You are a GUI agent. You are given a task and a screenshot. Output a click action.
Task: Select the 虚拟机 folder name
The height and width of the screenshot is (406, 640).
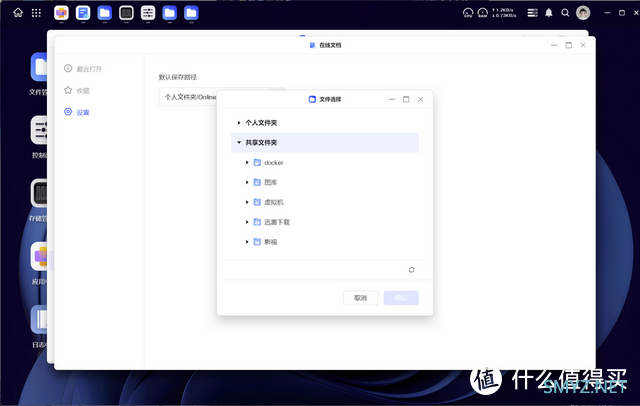click(274, 202)
